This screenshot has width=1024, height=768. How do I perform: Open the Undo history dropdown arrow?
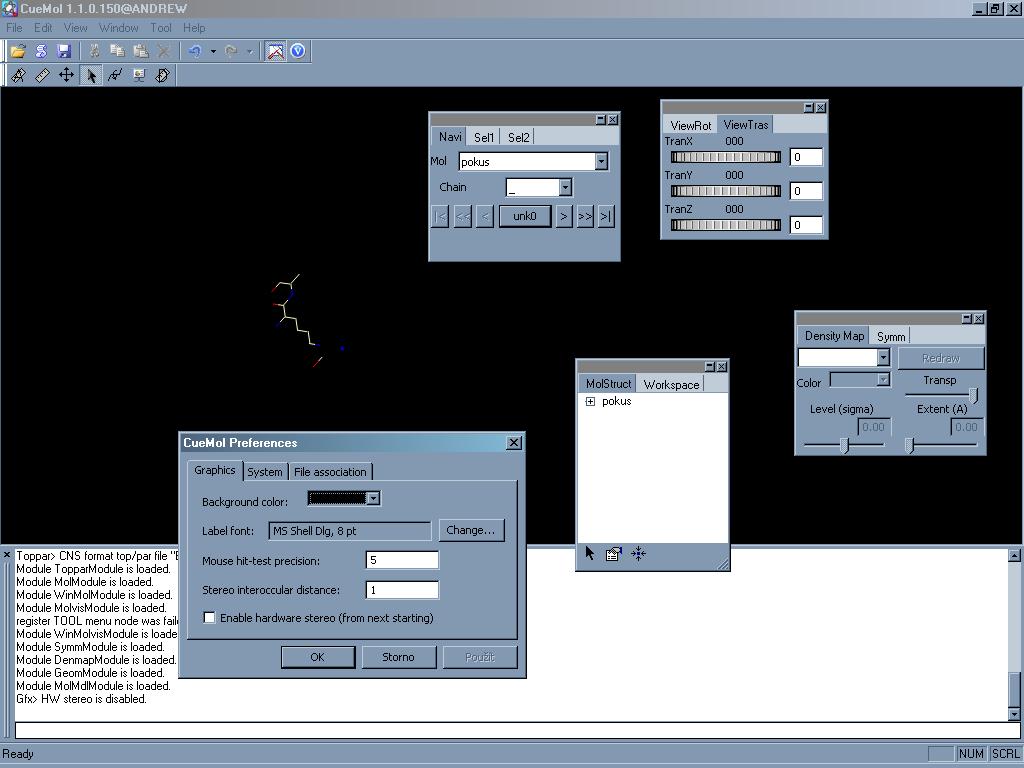tap(213, 51)
